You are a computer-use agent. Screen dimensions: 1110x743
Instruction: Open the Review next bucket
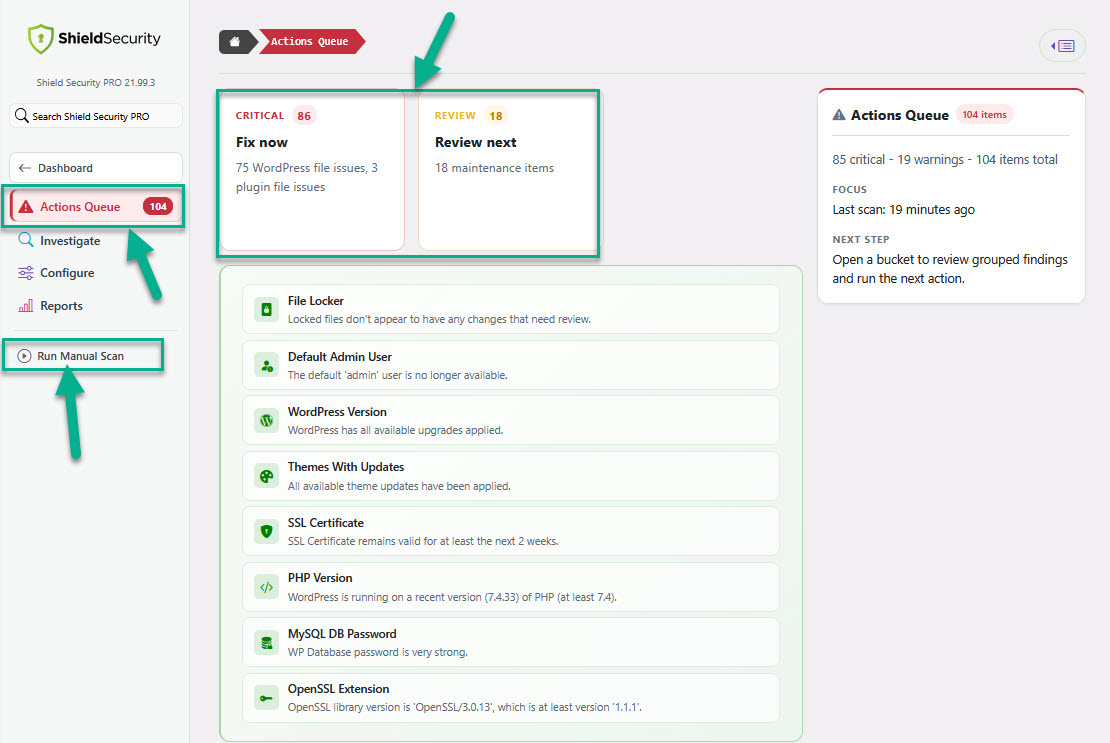pos(508,171)
